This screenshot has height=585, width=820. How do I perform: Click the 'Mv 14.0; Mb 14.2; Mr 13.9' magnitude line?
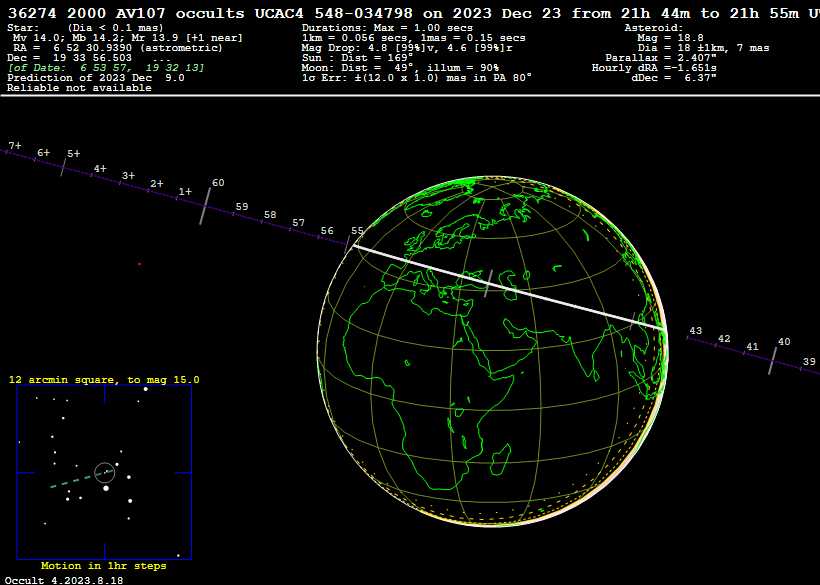(x=127, y=38)
